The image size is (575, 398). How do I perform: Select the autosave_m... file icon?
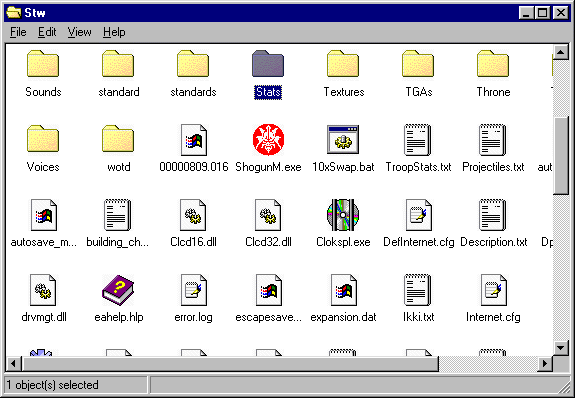(x=44, y=215)
